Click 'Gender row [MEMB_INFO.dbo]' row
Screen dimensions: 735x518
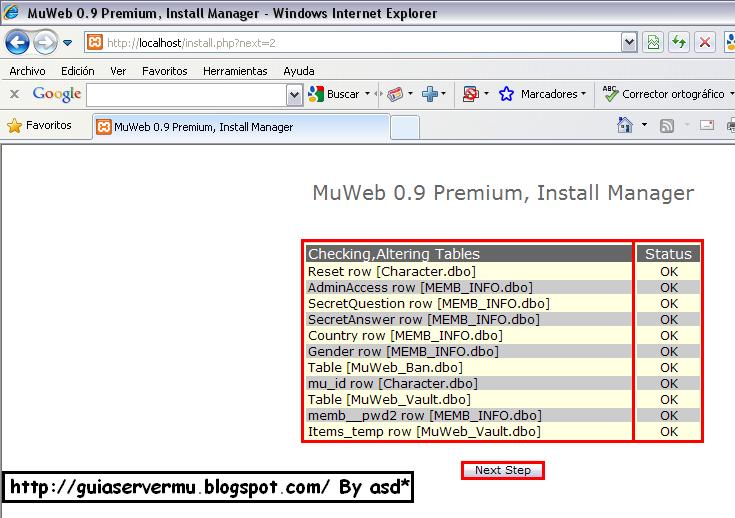pos(469,351)
